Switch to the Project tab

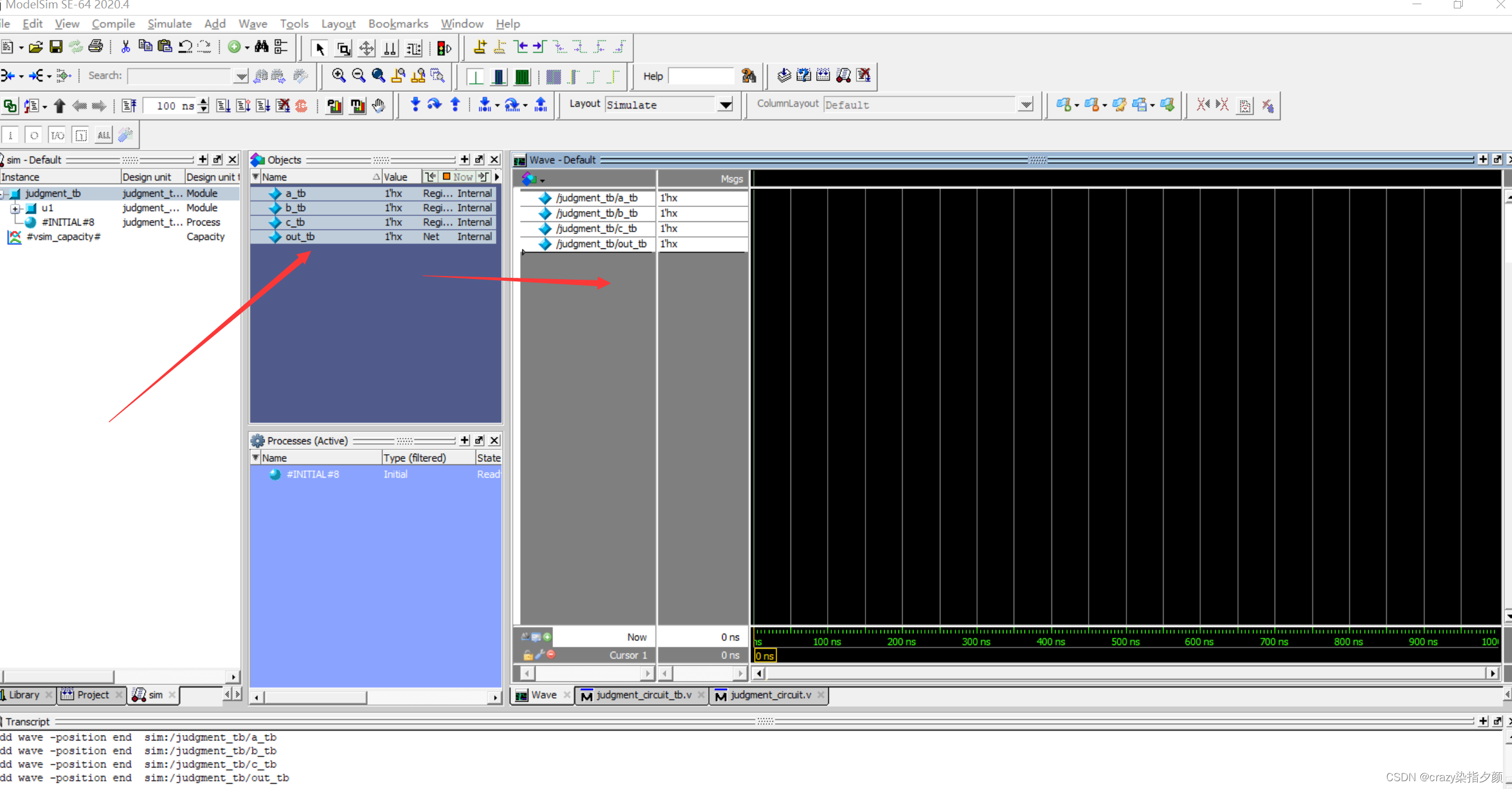[92, 695]
